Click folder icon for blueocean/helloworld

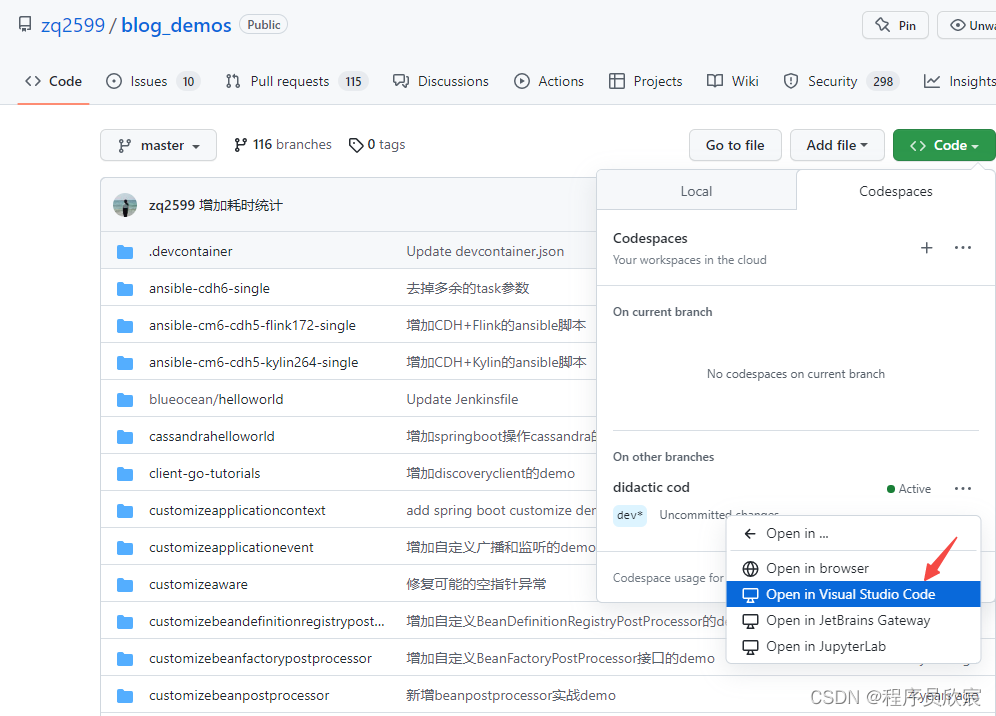click(125, 400)
